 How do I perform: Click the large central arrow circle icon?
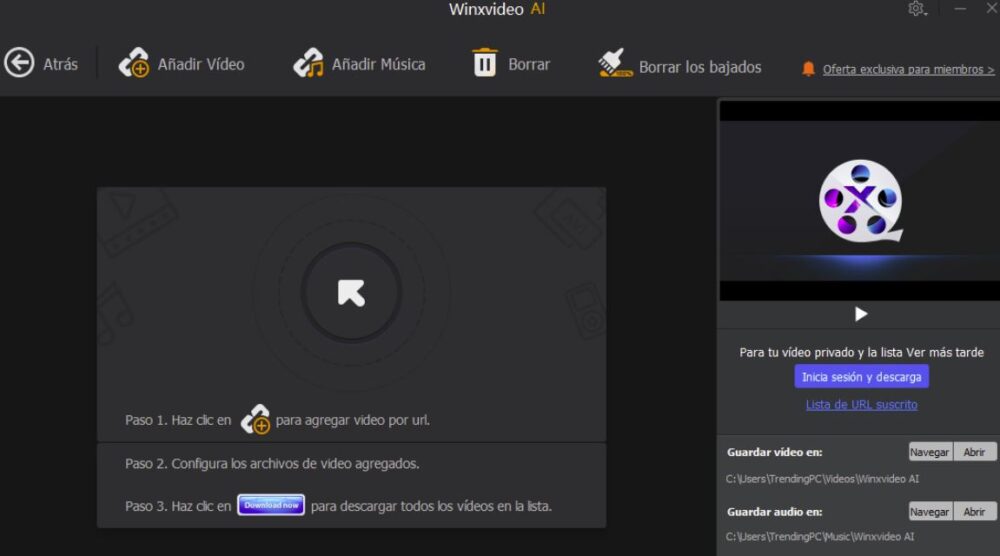point(351,293)
